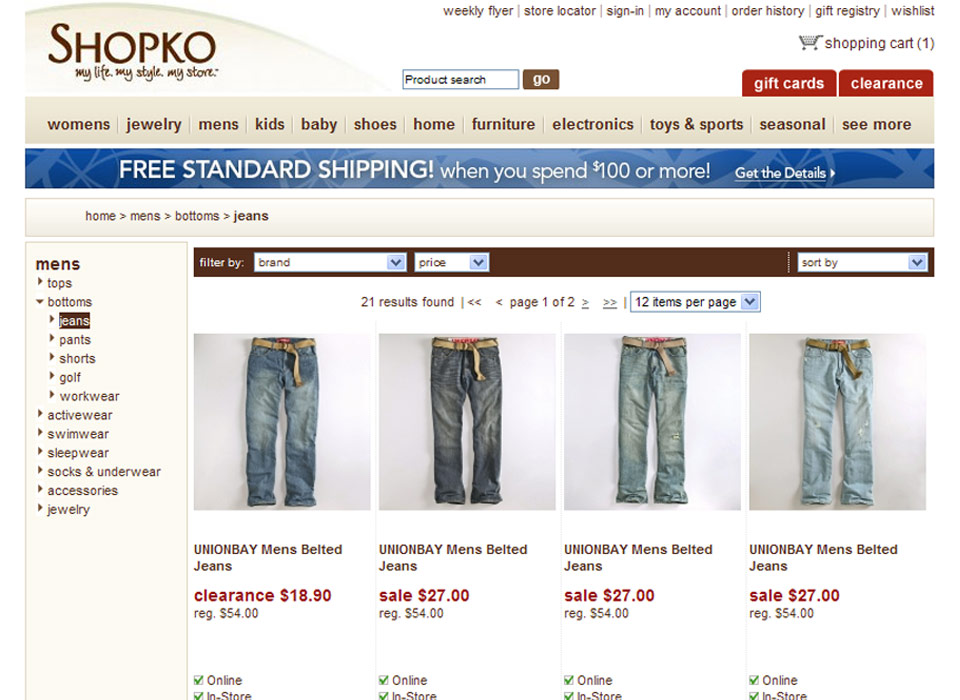Viewport: 960px width, 700px height.
Task: Open the electronics menu
Action: coord(593,124)
